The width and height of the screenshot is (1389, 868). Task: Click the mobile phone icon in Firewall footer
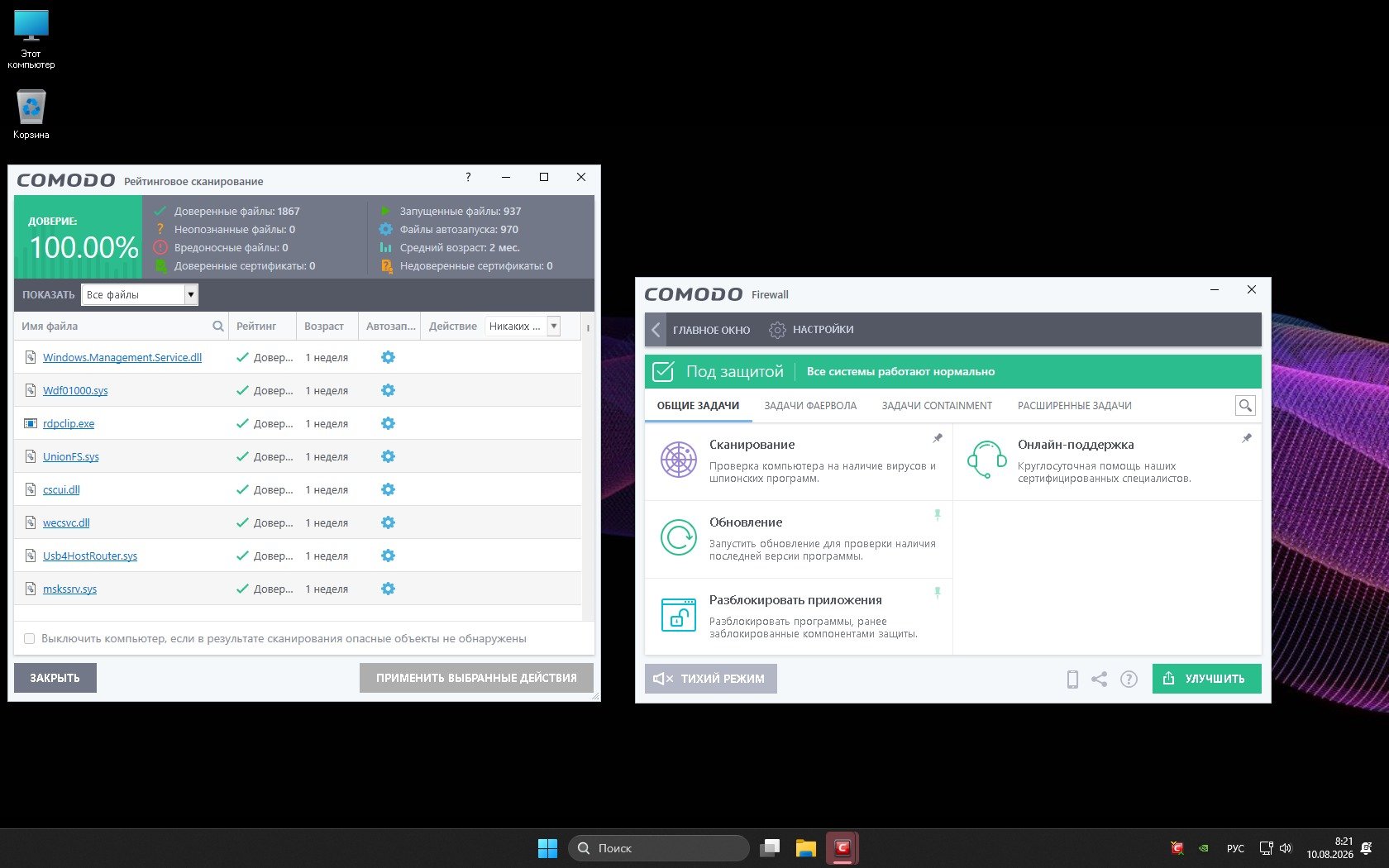(x=1072, y=679)
